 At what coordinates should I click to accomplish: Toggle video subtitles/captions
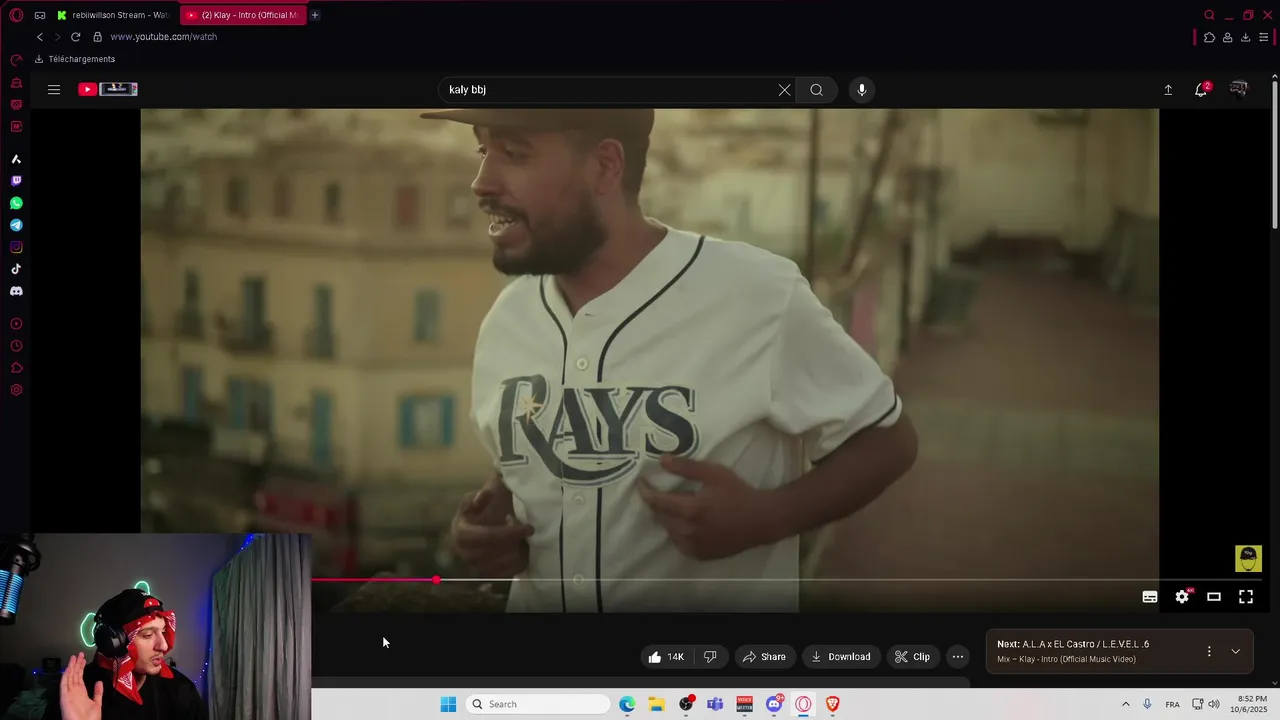point(1150,597)
